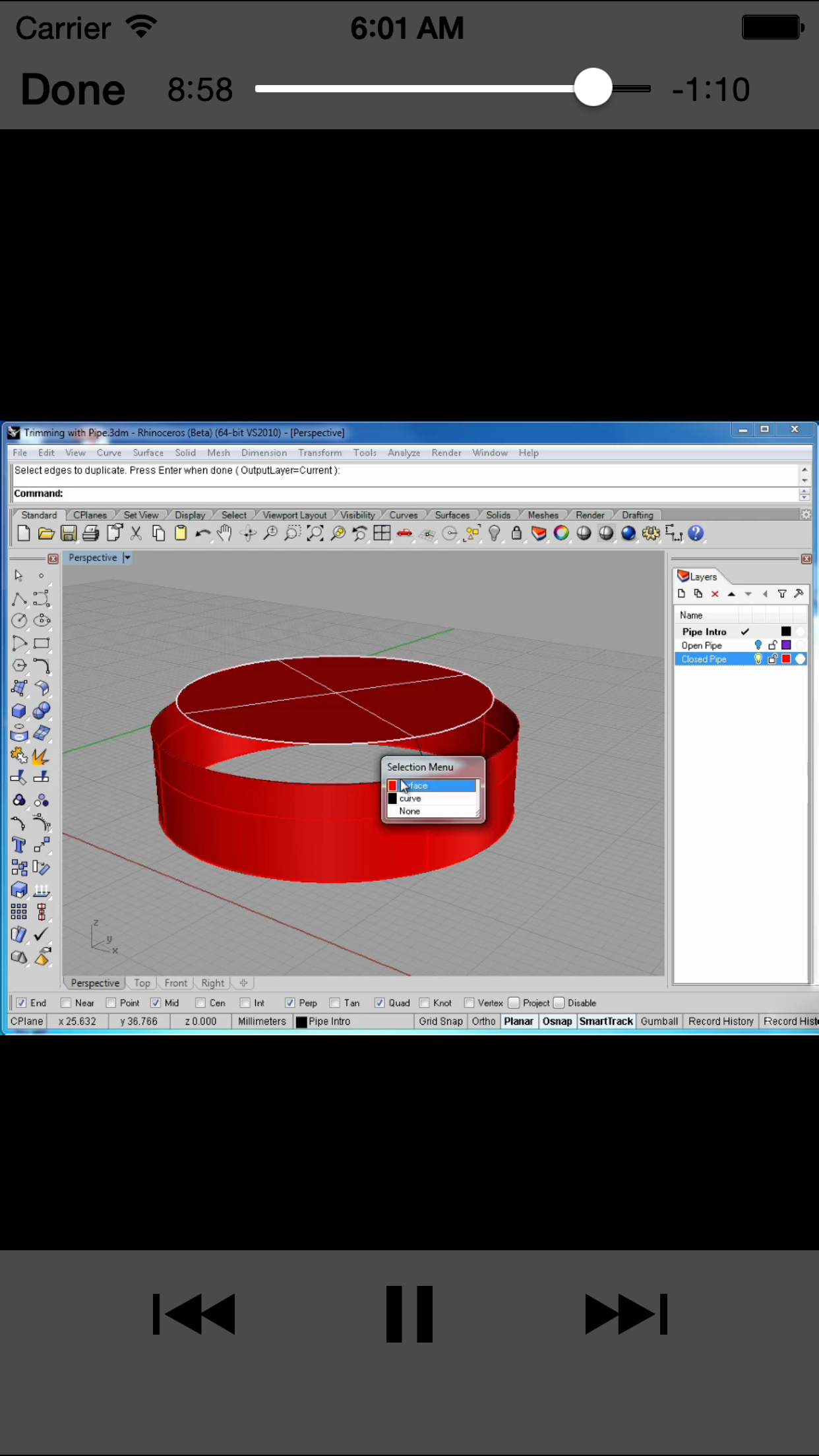This screenshot has width=819, height=1456.
Task: Enable the Near osnap checkbox
Action: coord(66,1003)
